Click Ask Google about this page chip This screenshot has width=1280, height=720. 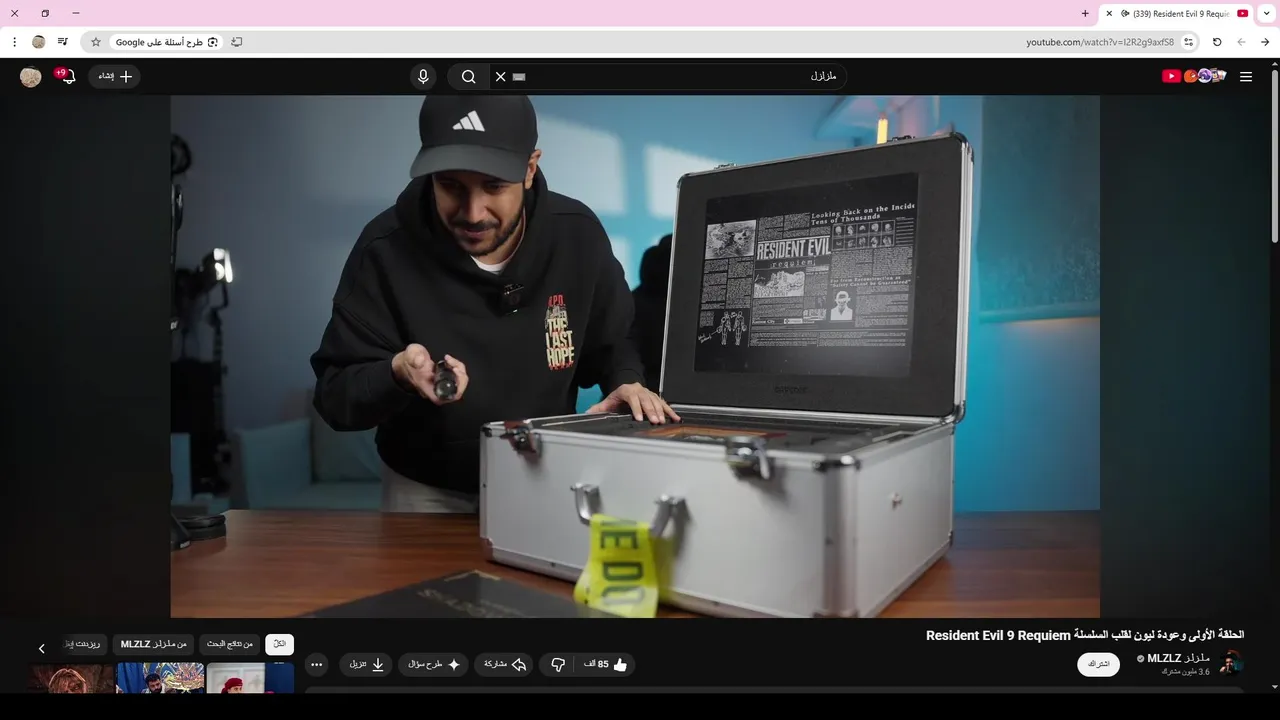click(x=167, y=42)
